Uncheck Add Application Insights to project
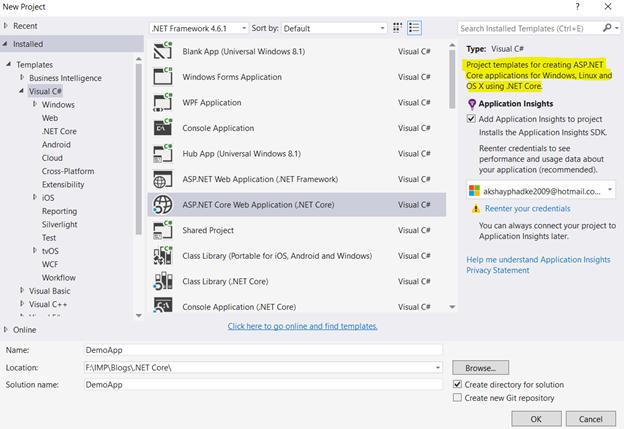The height and width of the screenshot is (429, 624). click(x=471, y=119)
